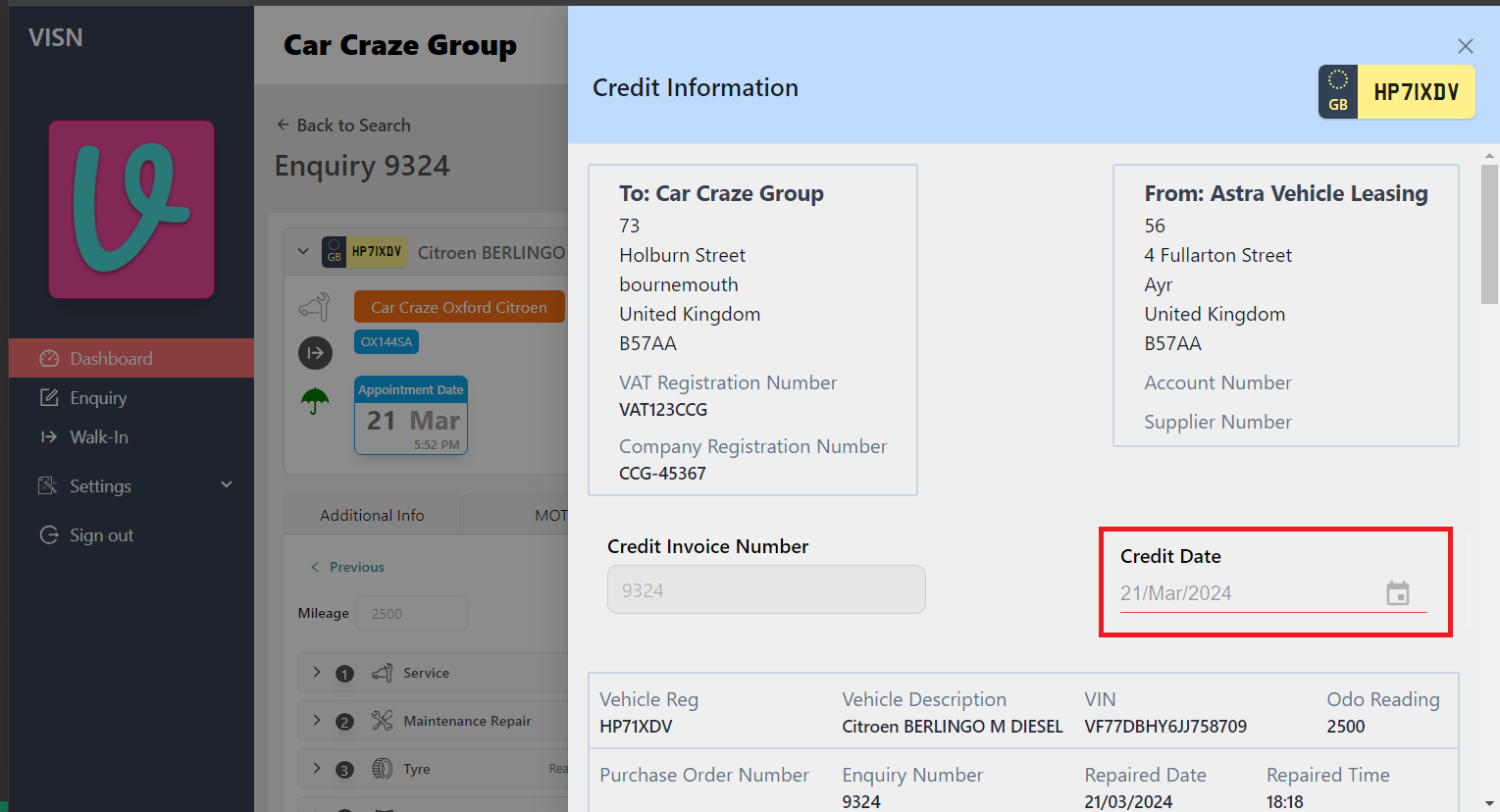Expand the Settings sidebar menu
1500x812 pixels.
point(131,485)
